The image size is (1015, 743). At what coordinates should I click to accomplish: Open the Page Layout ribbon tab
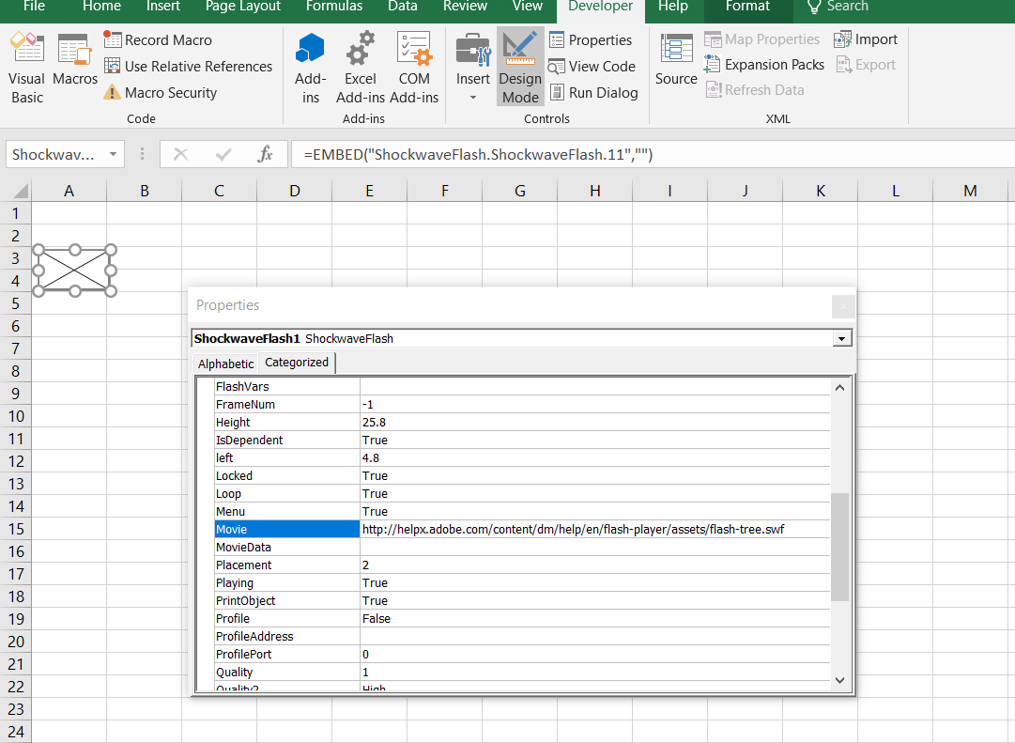[243, 7]
